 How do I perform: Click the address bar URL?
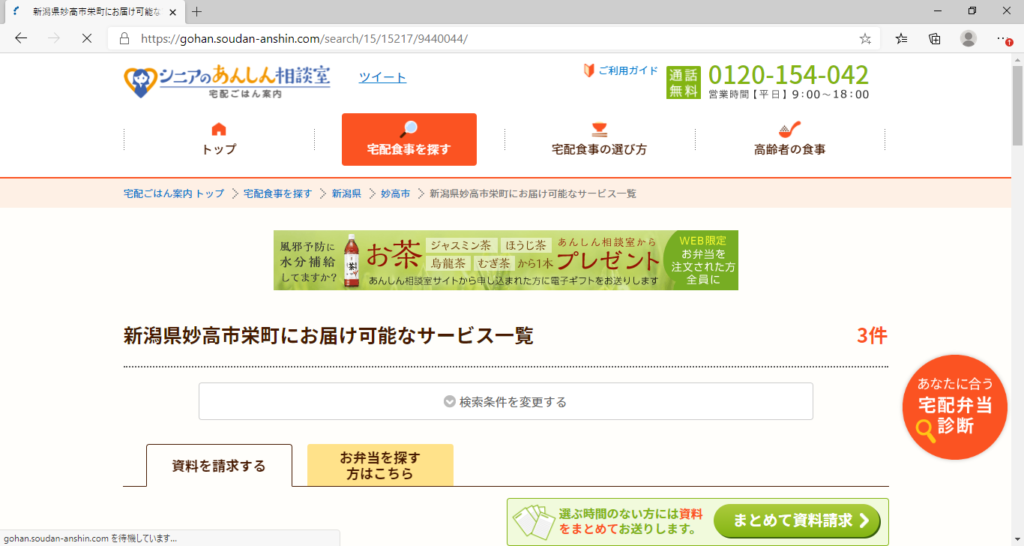click(304, 39)
